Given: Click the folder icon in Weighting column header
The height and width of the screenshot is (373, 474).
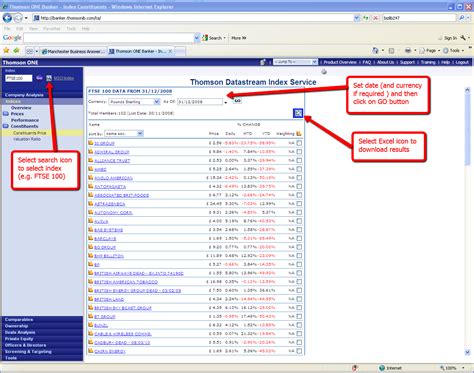Looking at the screenshot, I should [x=299, y=133].
